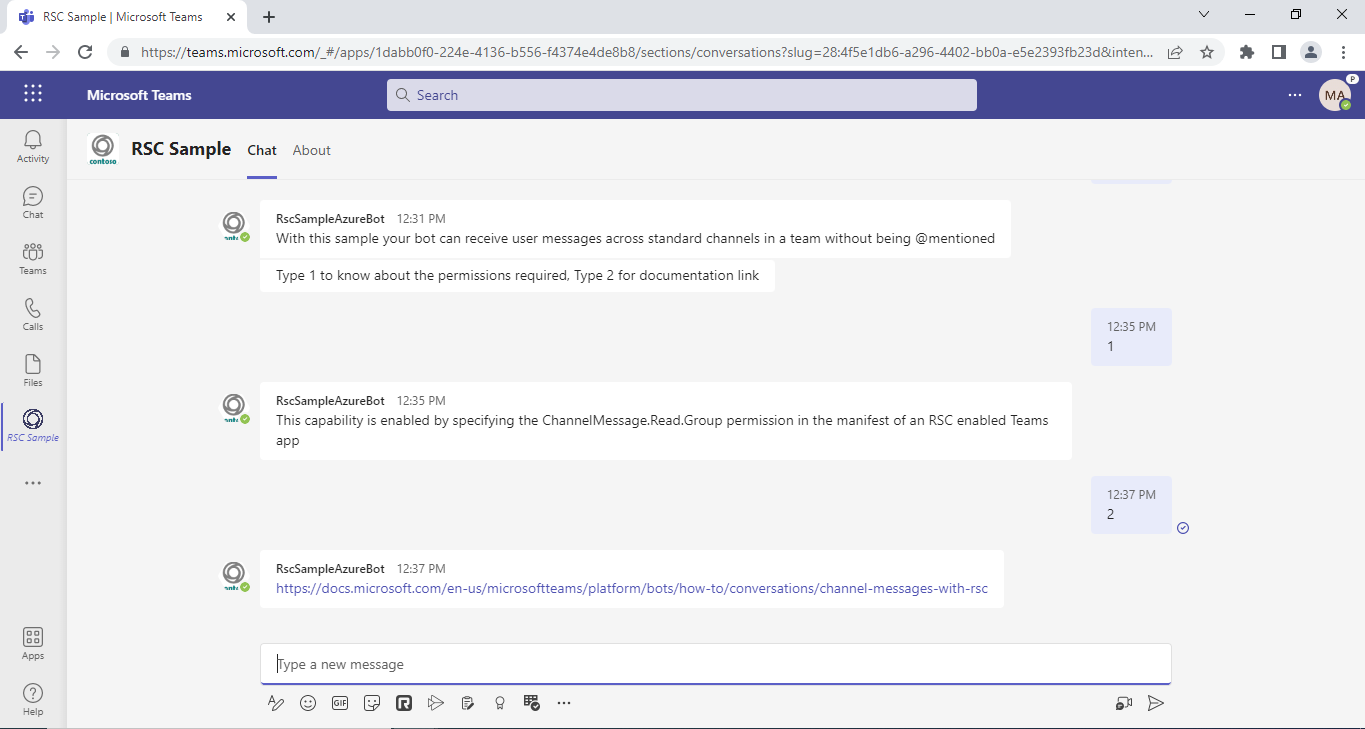The width and height of the screenshot is (1365, 729).
Task: Open the Format text options
Action: tap(276, 703)
